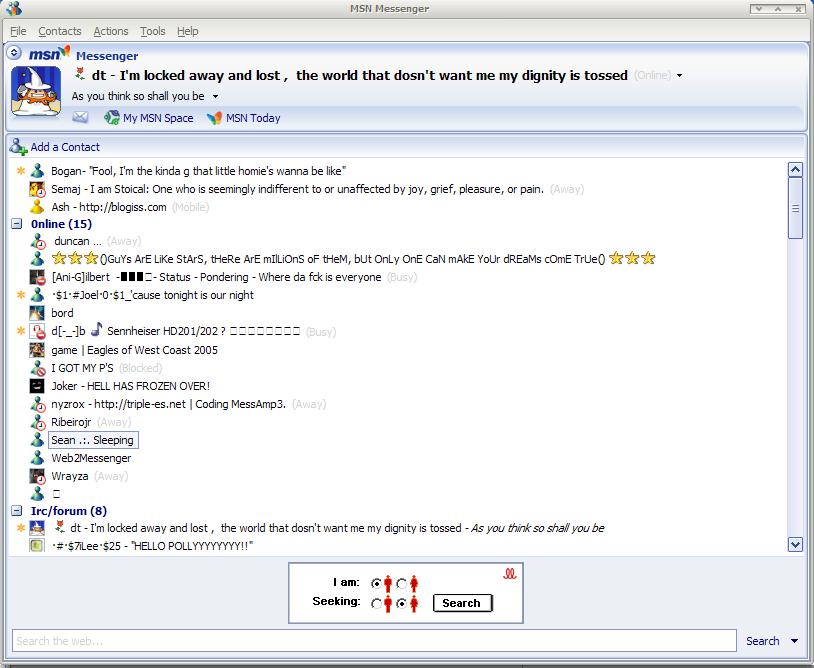Open MSN Today
The height and width of the screenshot is (668, 814).
[243, 118]
